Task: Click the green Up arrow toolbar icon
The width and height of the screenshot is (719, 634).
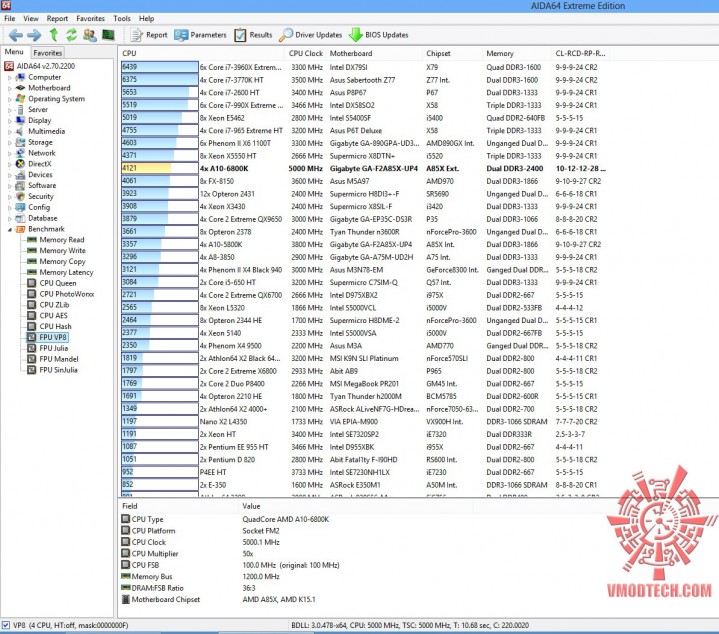Action: [54, 35]
